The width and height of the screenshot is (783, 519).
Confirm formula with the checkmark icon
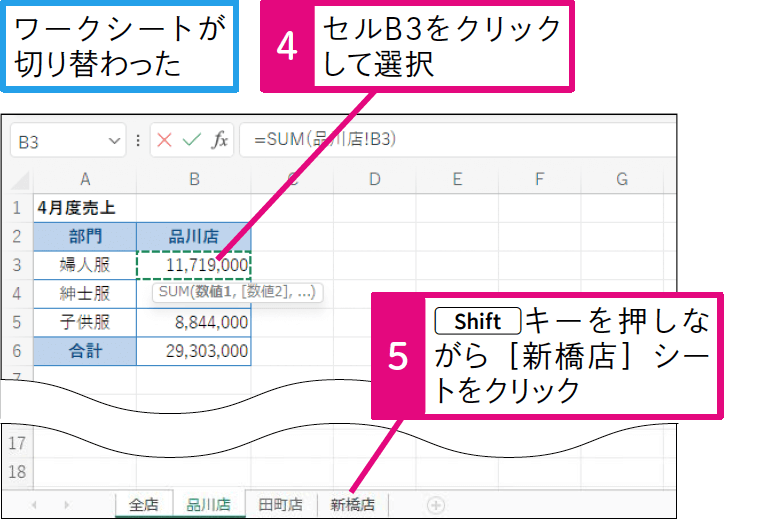coord(192,140)
